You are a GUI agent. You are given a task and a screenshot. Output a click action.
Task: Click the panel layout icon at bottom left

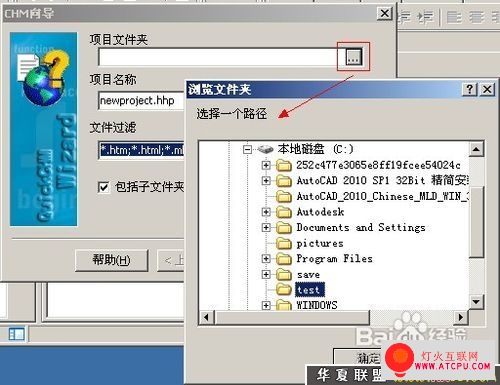[17, 334]
